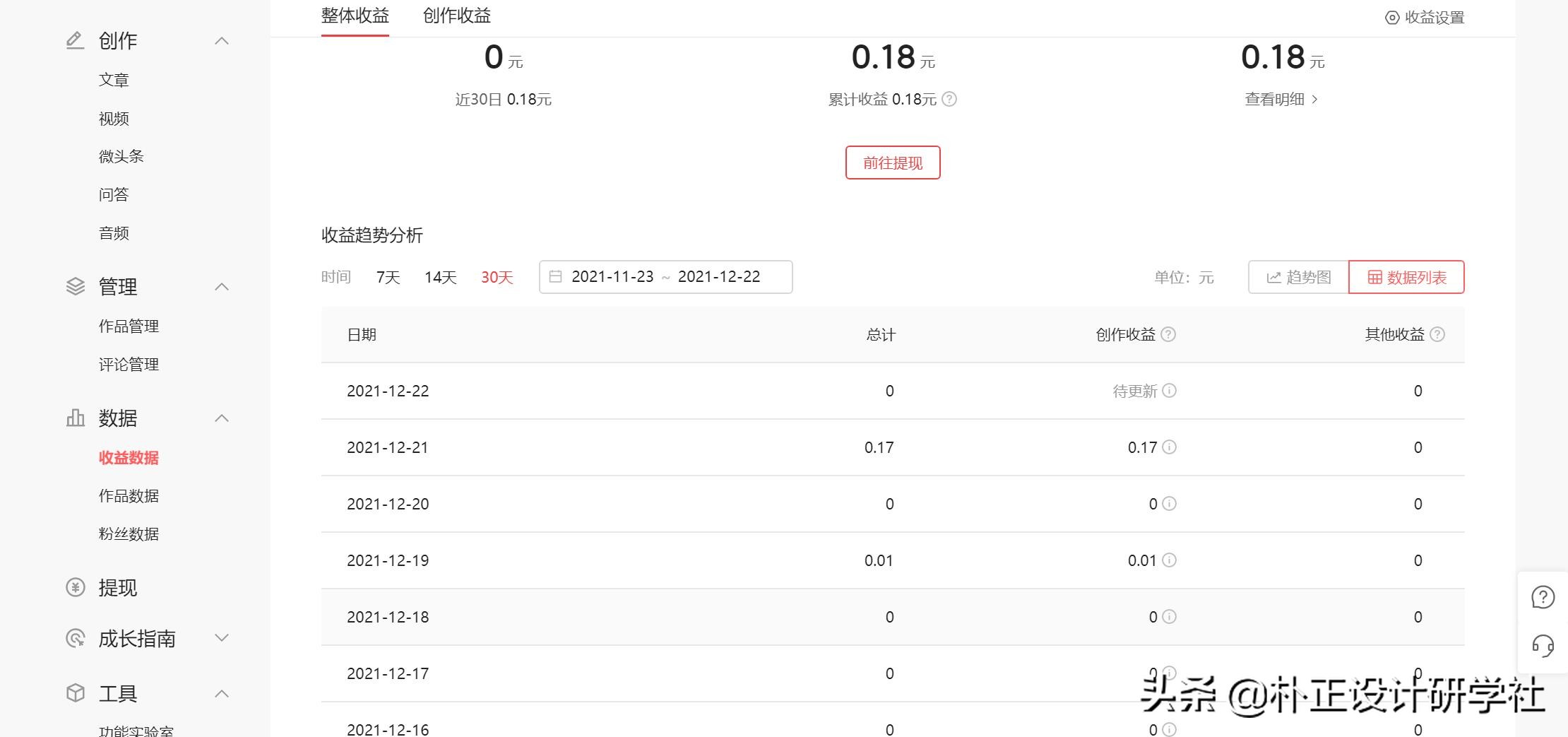Click question icon next to 其他收益 column header
Image resolution: width=1568 pixels, height=737 pixels.
pyautogui.click(x=1437, y=334)
